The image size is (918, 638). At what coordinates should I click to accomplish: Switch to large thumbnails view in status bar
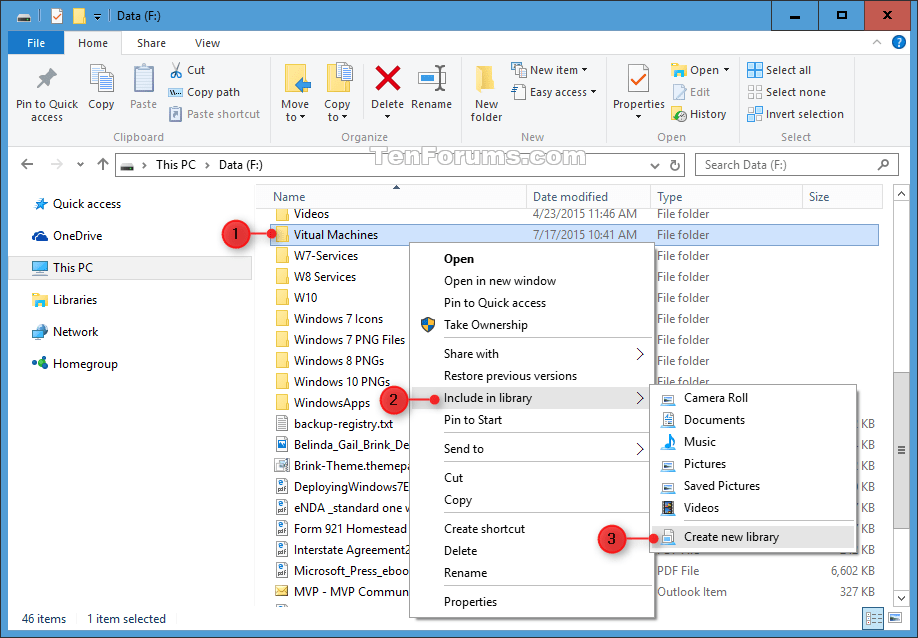pos(895,618)
